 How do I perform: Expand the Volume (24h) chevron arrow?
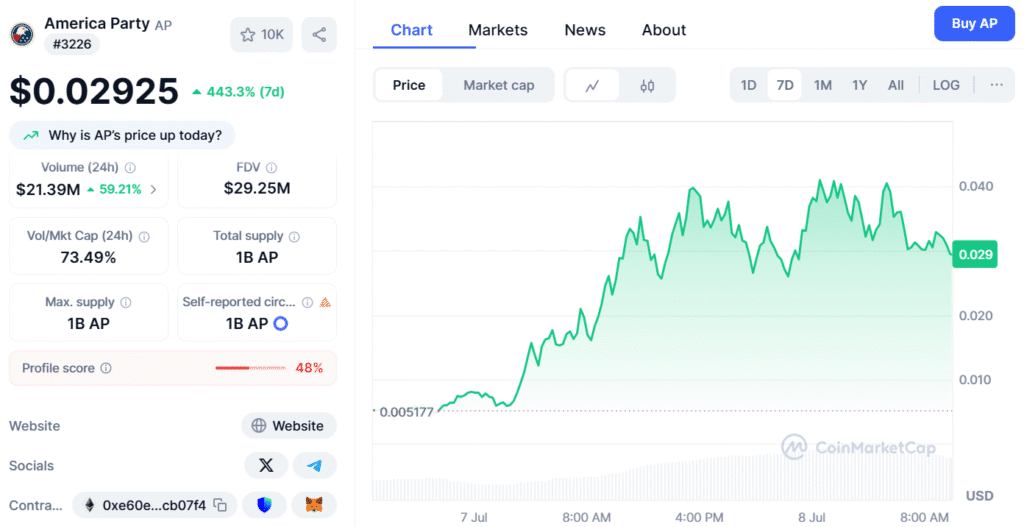point(153,189)
